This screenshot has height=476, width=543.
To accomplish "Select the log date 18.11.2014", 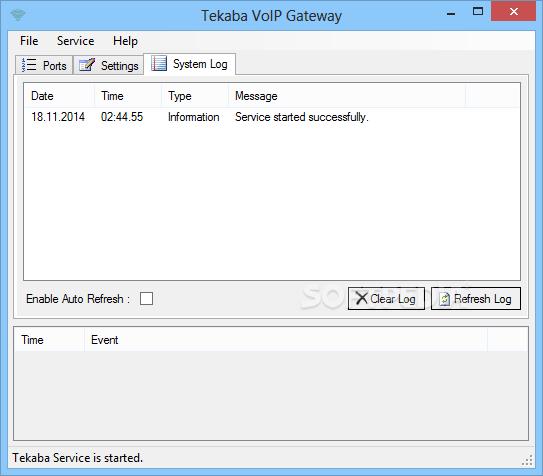I will click(x=58, y=117).
